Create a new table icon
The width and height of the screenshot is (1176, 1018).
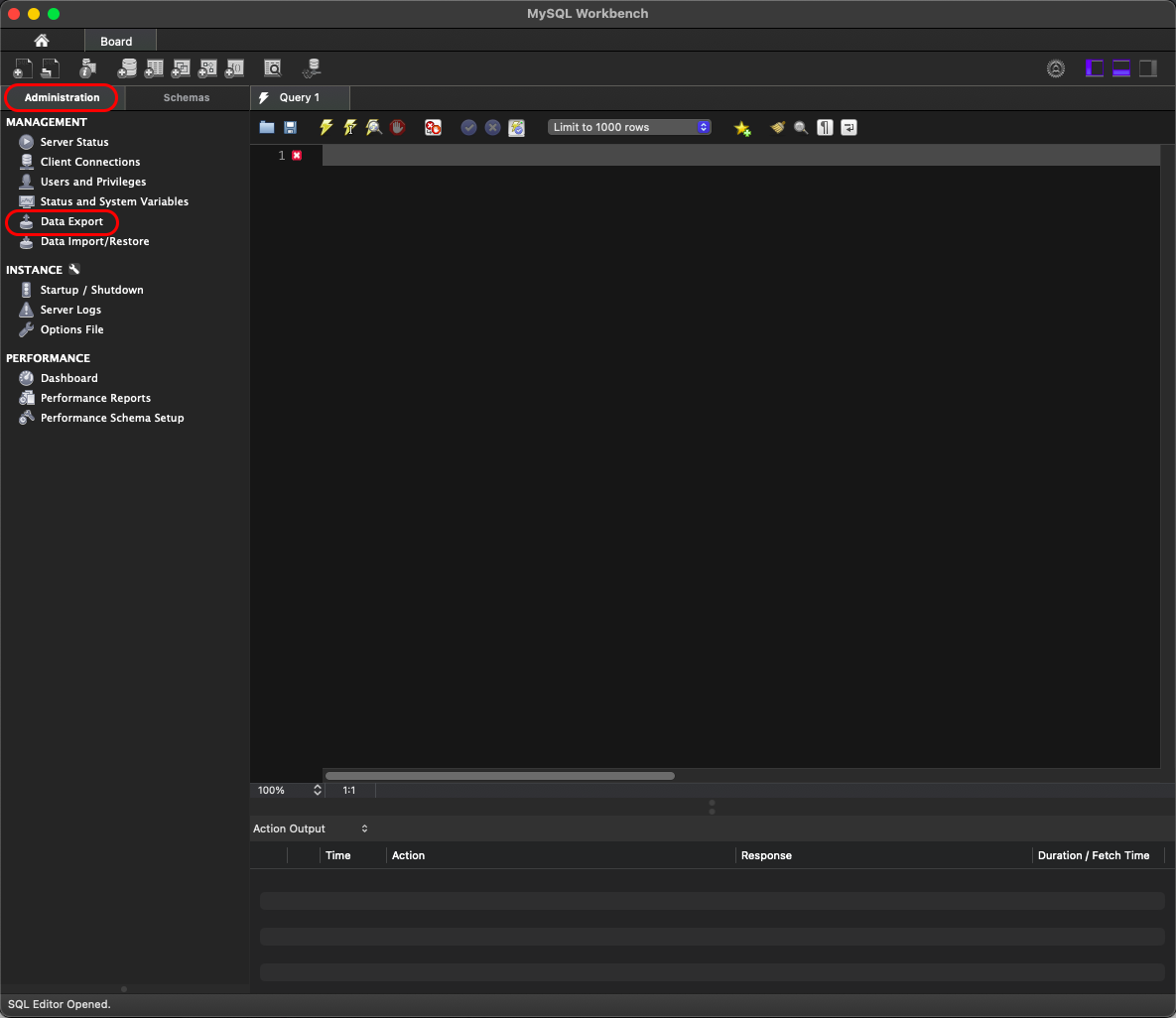point(154,68)
